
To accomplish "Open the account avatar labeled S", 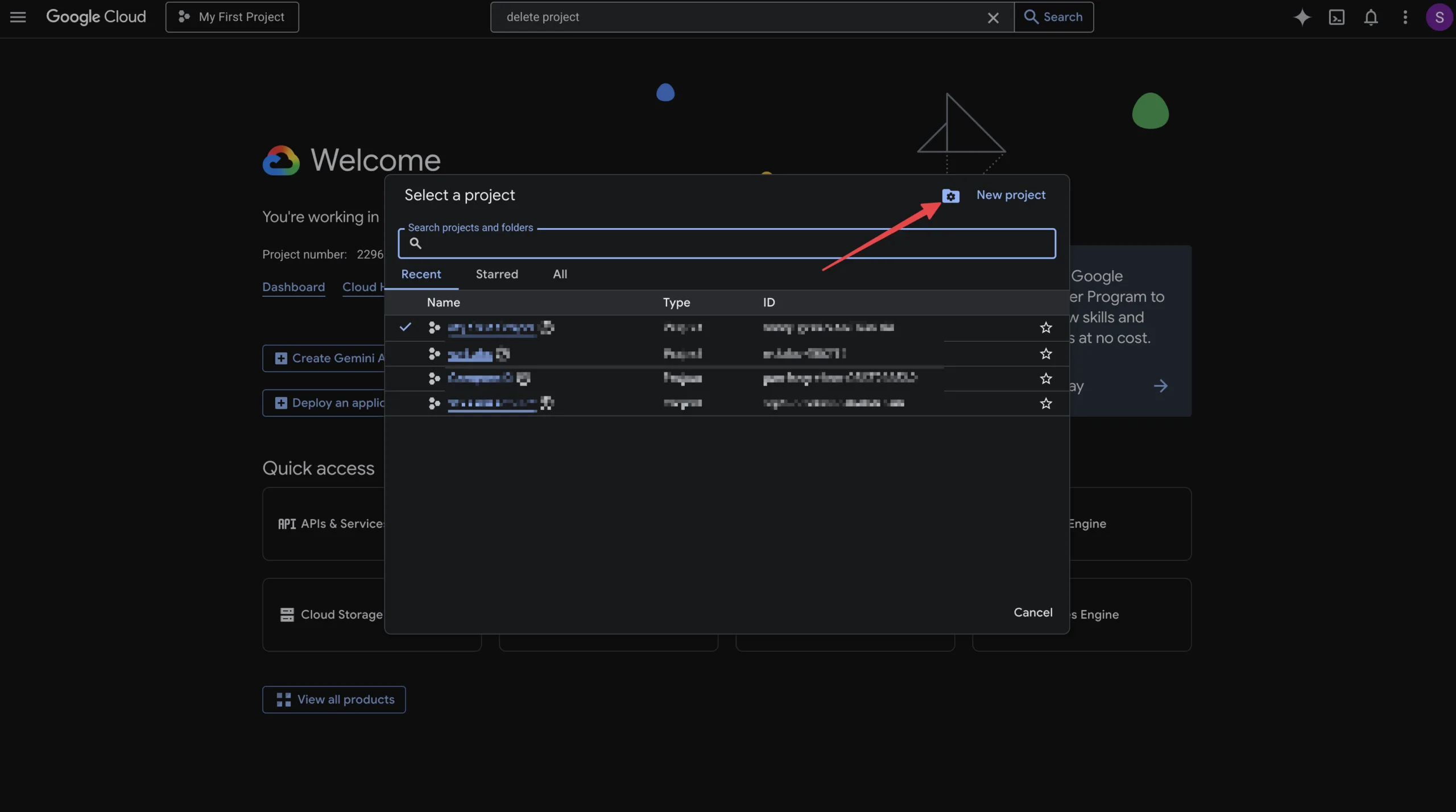I will coord(1440,17).
